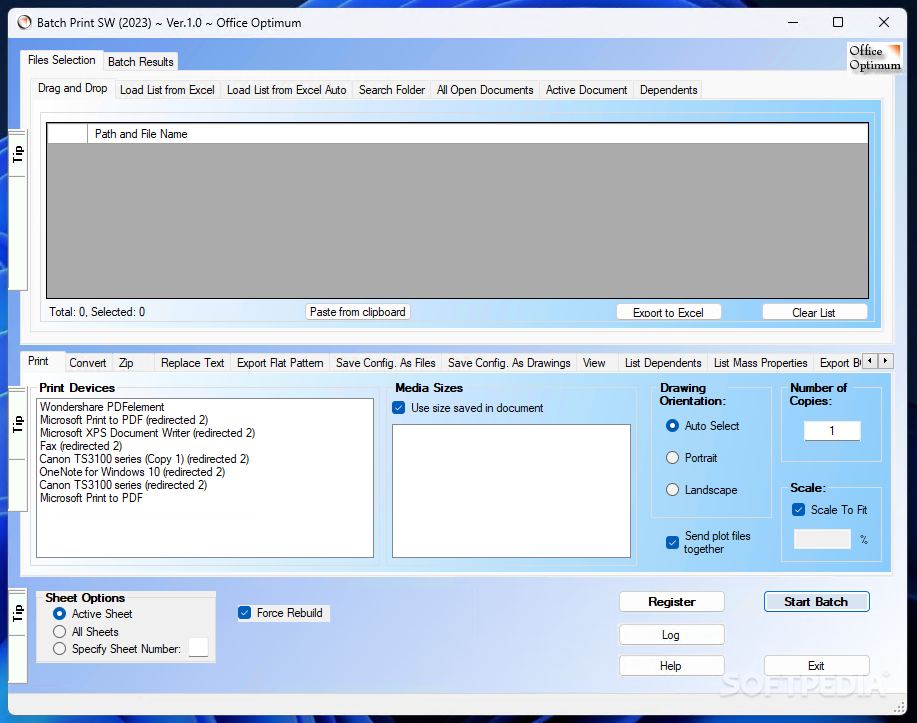Open Help button
The width and height of the screenshot is (917, 723).
point(671,666)
